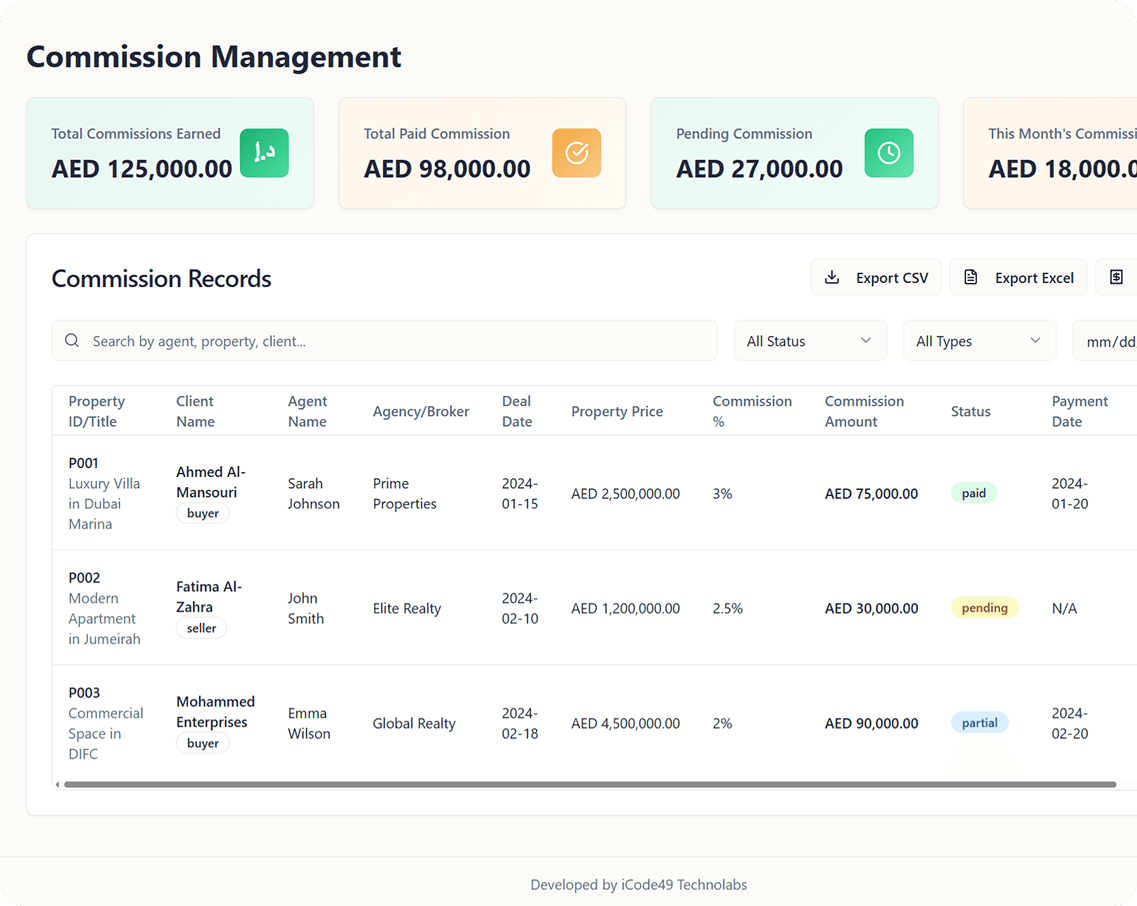Open the mm/dd date filter field

[1105, 340]
